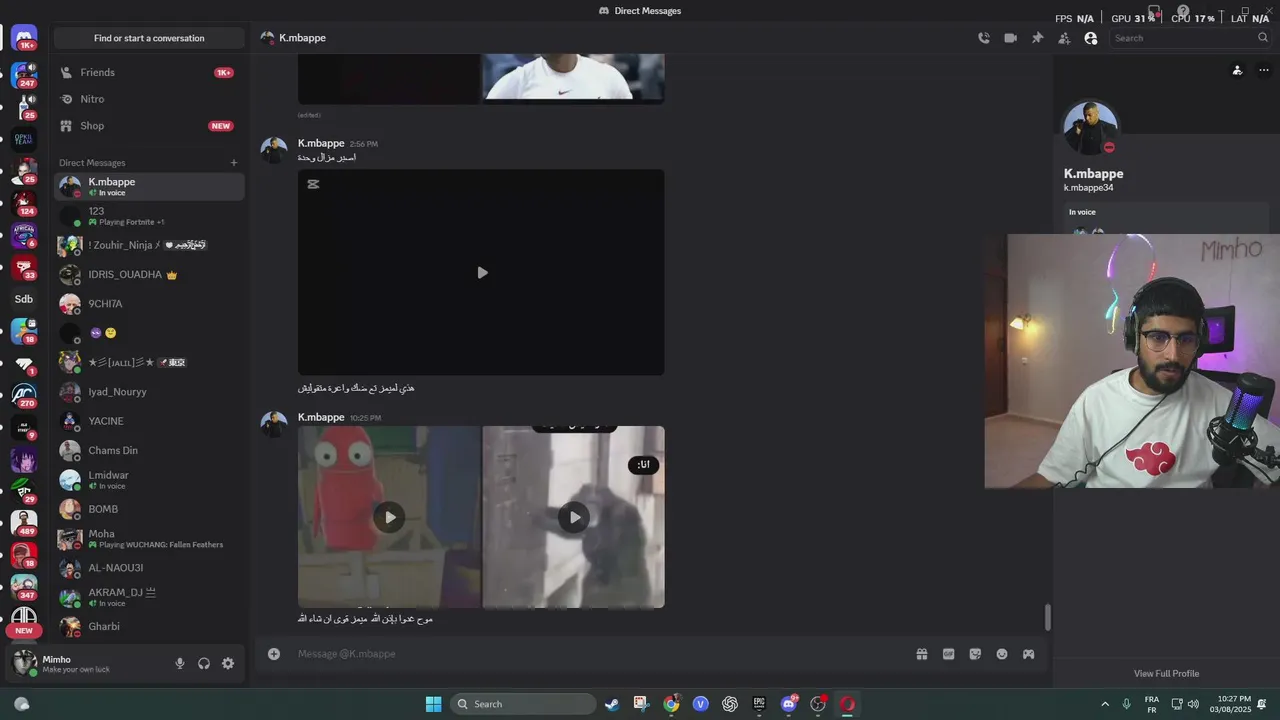Click the chat scrollbar thumb

1047,618
